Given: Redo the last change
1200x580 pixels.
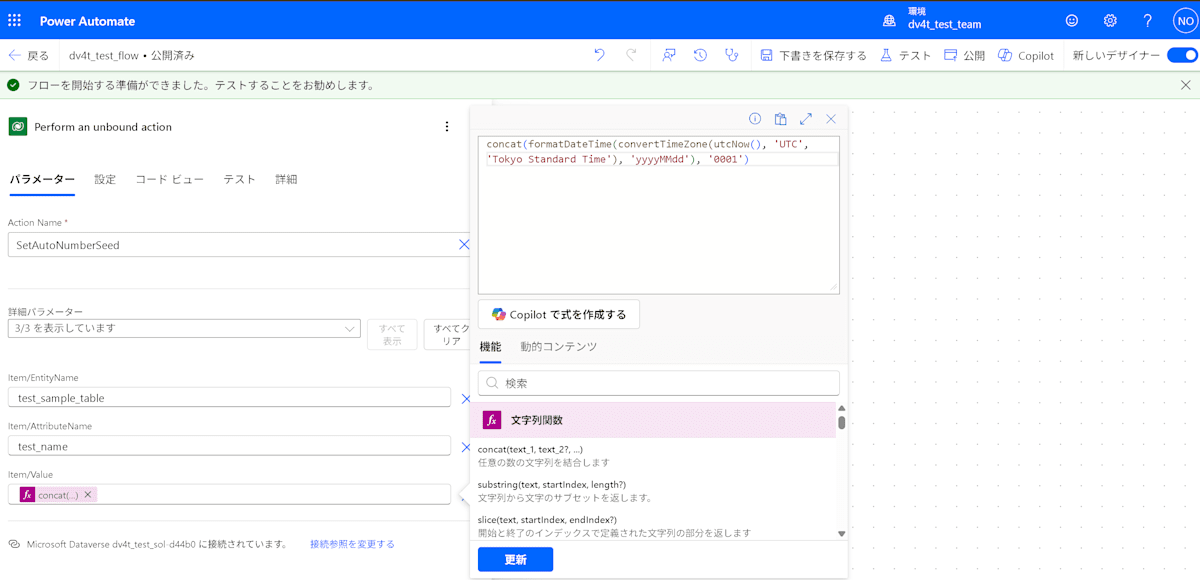Looking at the screenshot, I should click(x=631, y=56).
